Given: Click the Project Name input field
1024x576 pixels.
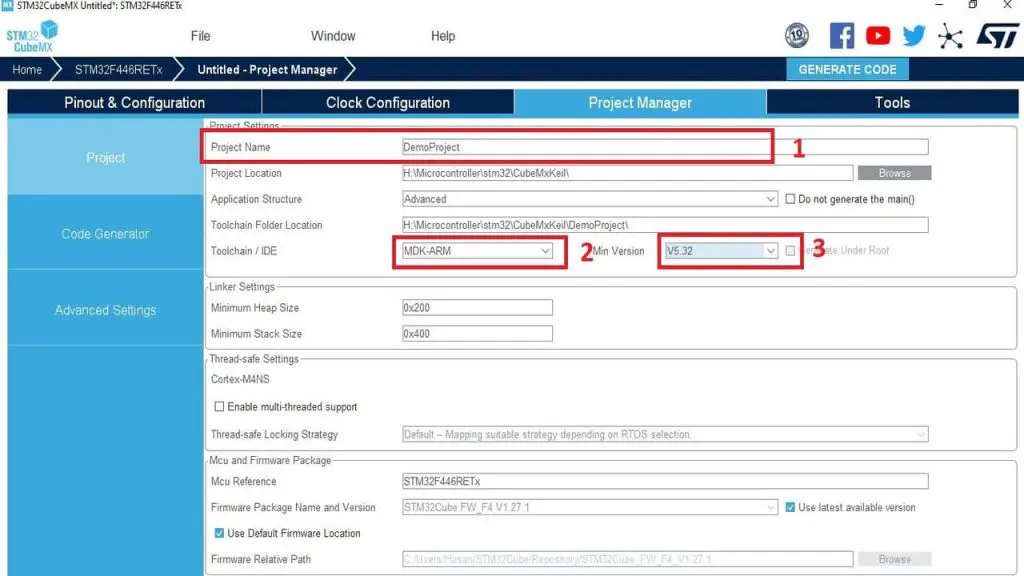Looking at the screenshot, I should tap(665, 147).
